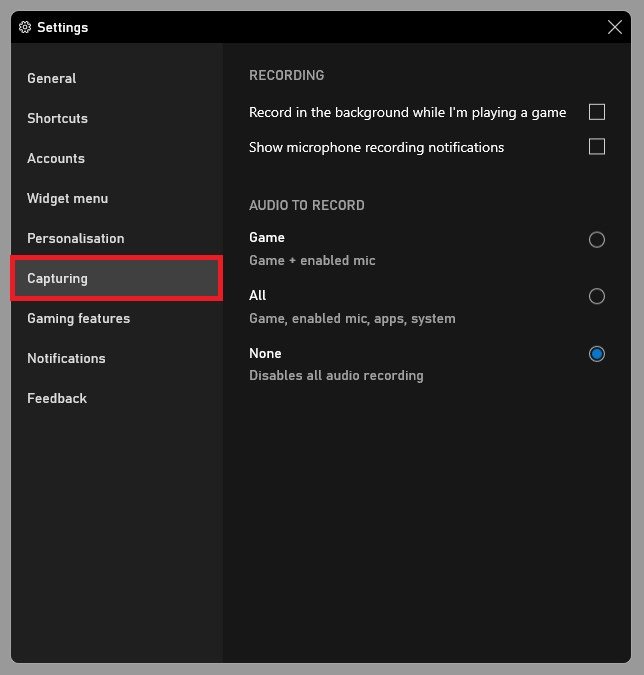
Task: Open the General settings section
Action: [52, 78]
